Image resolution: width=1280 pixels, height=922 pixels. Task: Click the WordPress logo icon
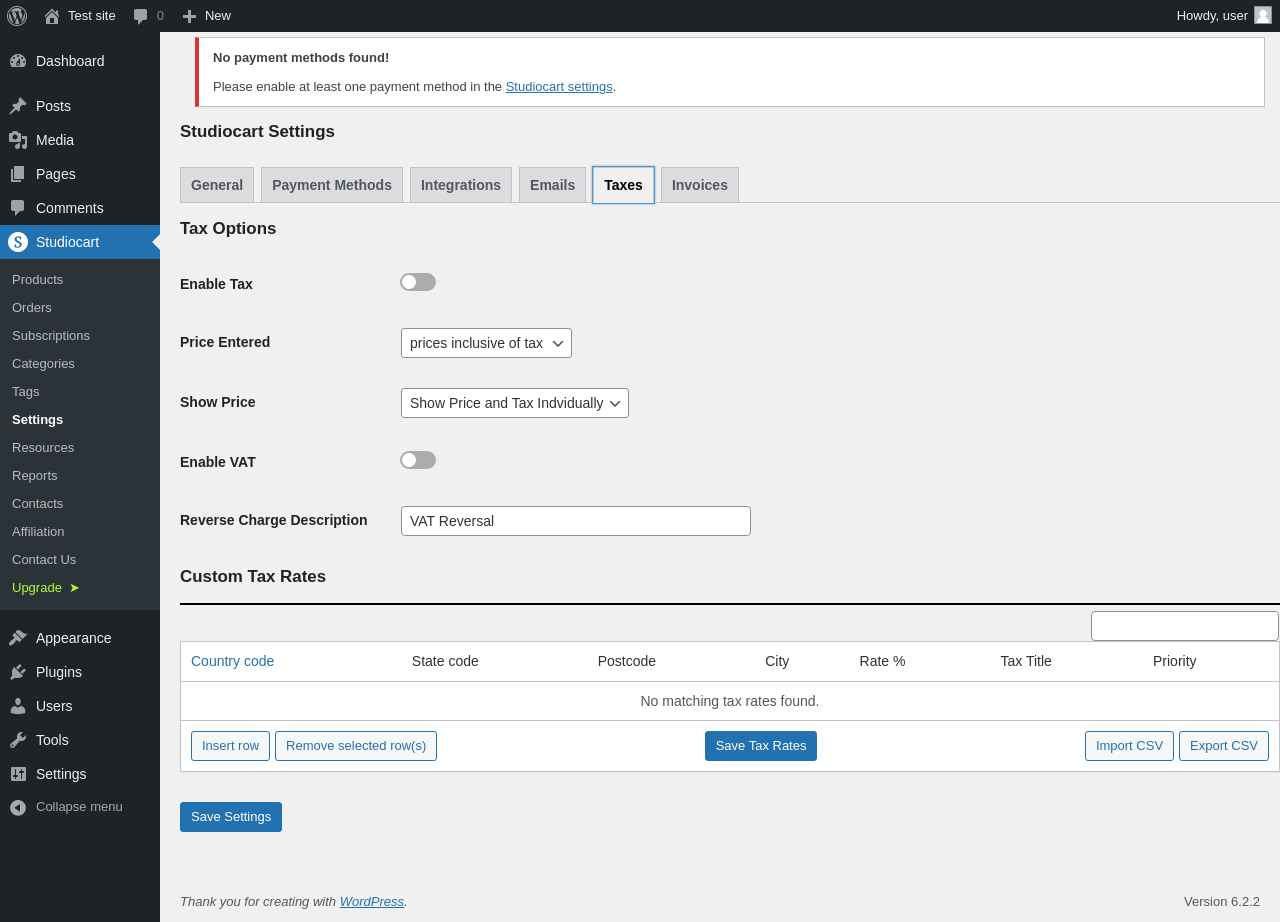(17, 16)
